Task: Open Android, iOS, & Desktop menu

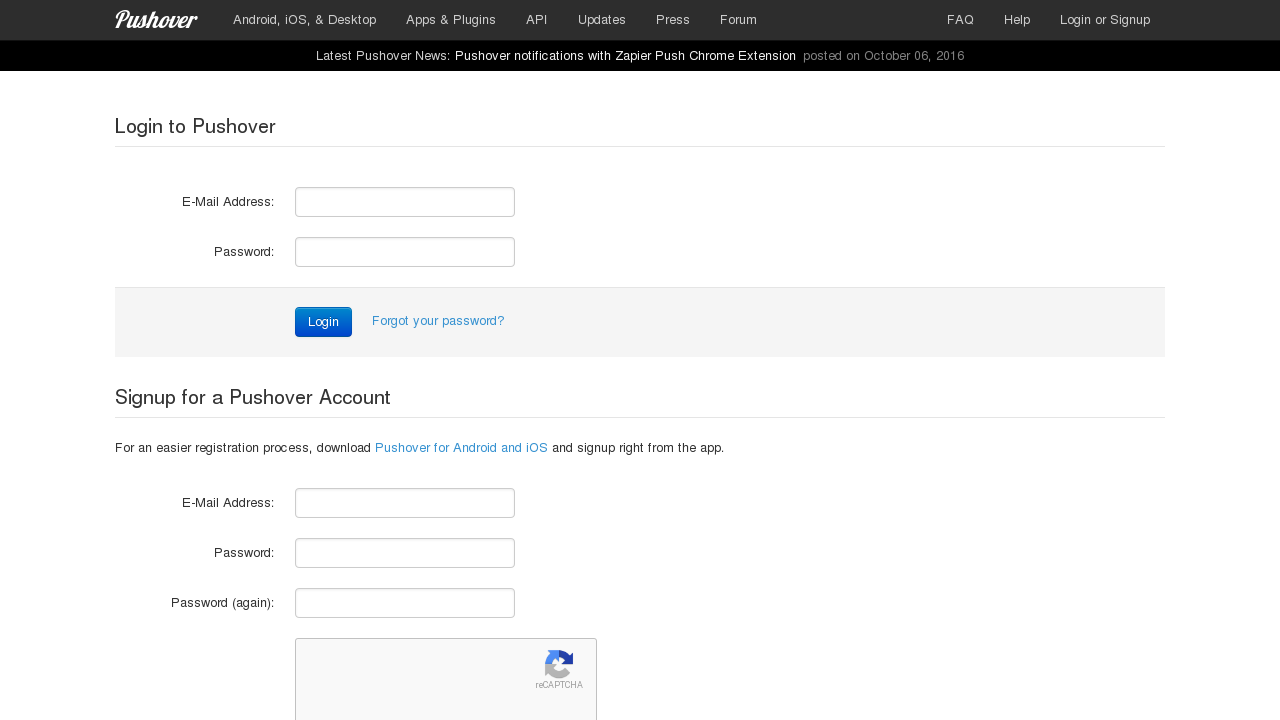Action: tap(305, 20)
